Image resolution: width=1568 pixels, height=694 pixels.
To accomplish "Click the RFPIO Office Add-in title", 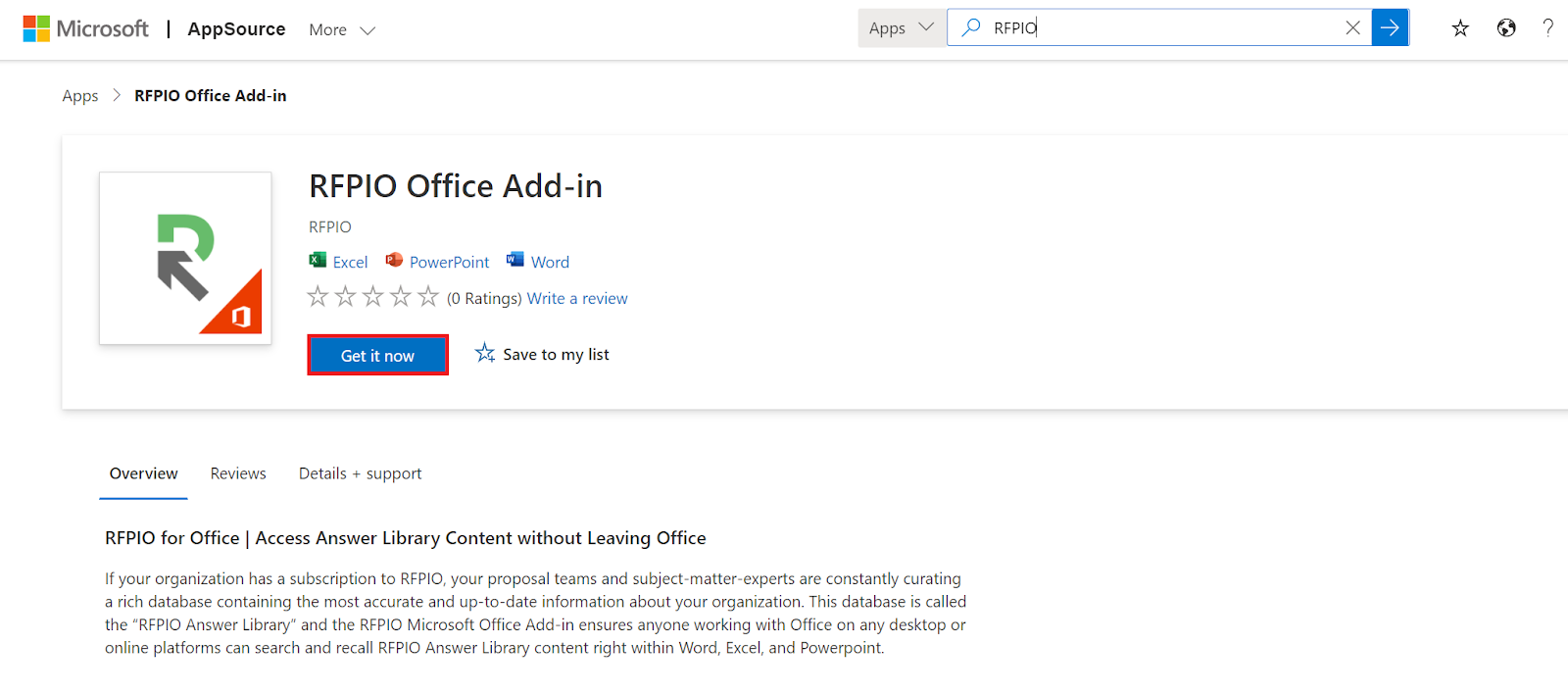I will point(456,186).
